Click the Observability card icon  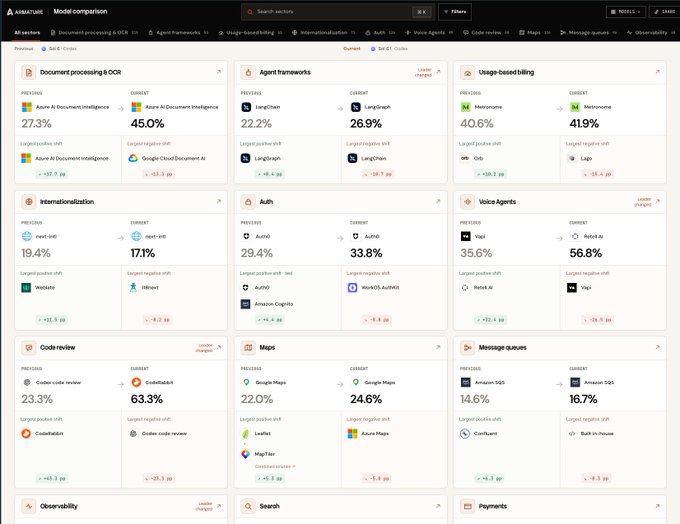coord(29,506)
